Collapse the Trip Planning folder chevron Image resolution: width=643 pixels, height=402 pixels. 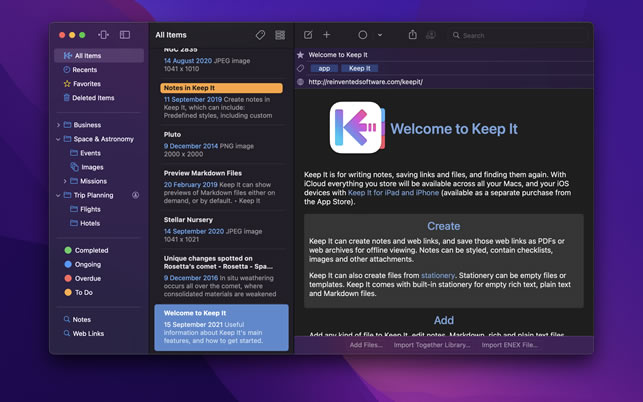pos(58,195)
